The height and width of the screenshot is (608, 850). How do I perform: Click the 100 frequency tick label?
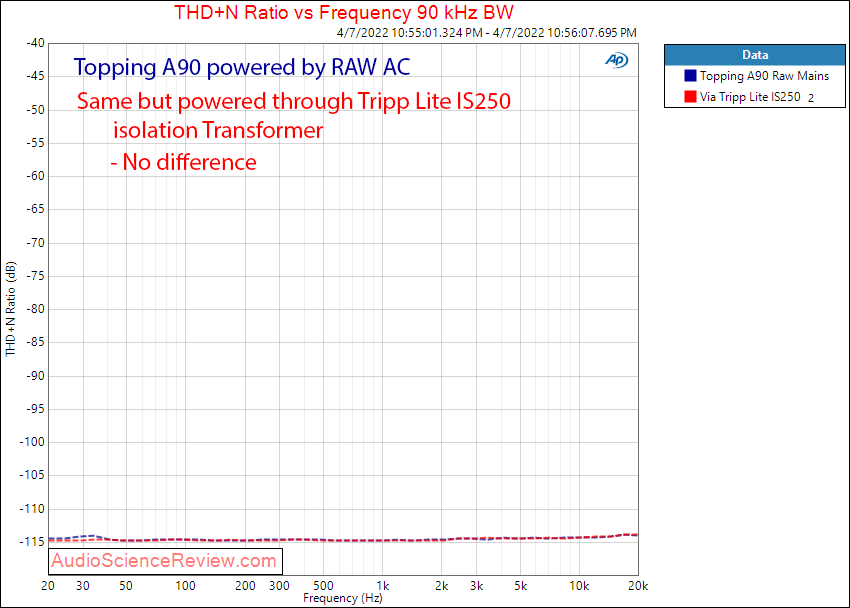click(x=185, y=586)
